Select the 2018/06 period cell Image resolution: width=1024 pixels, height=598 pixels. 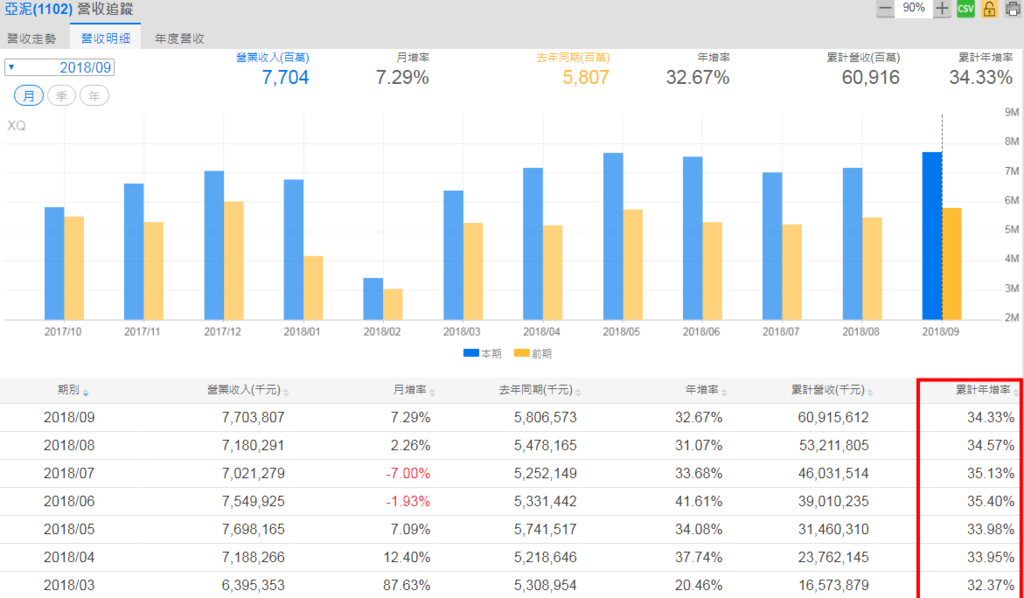(x=69, y=501)
